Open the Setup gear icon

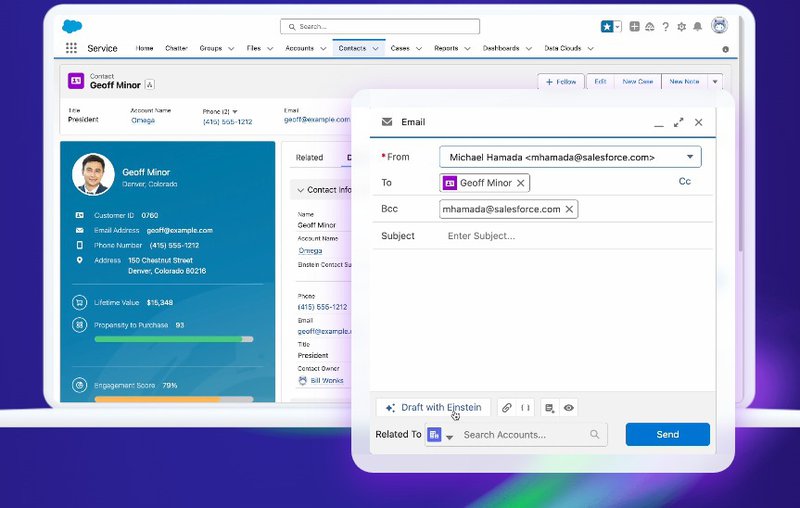(x=682, y=27)
